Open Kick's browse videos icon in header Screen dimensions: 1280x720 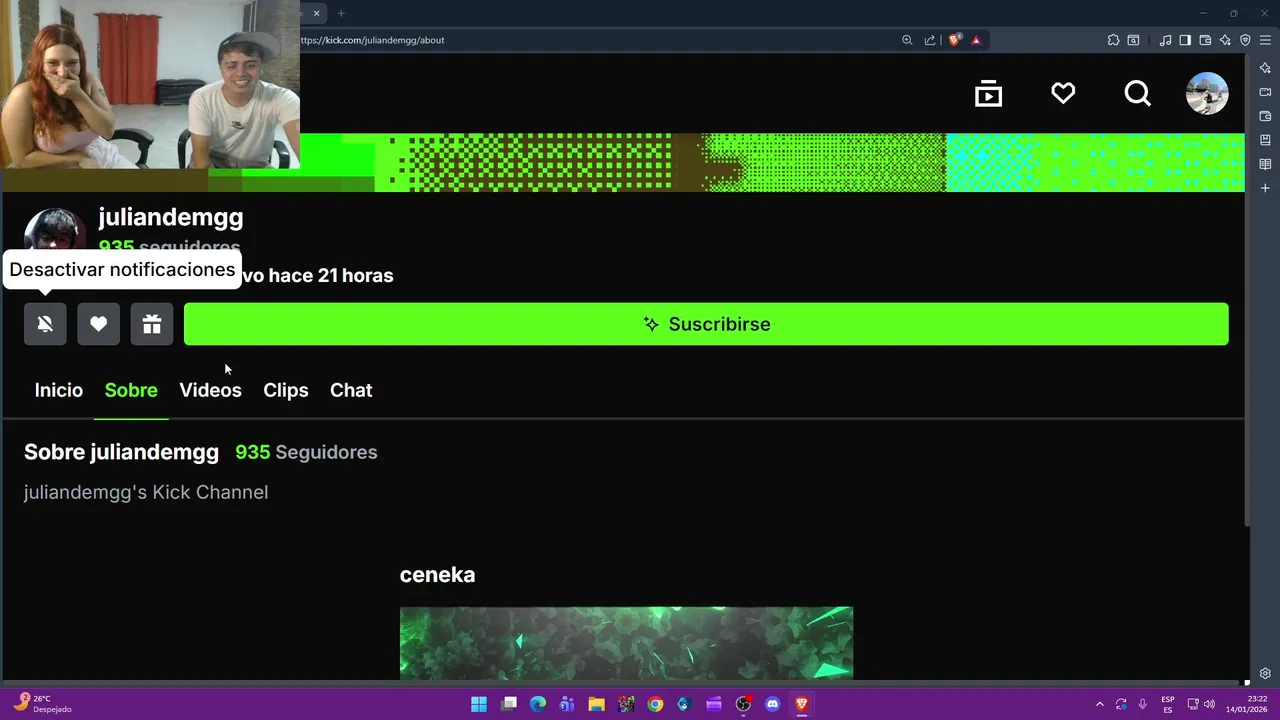tap(988, 93)
